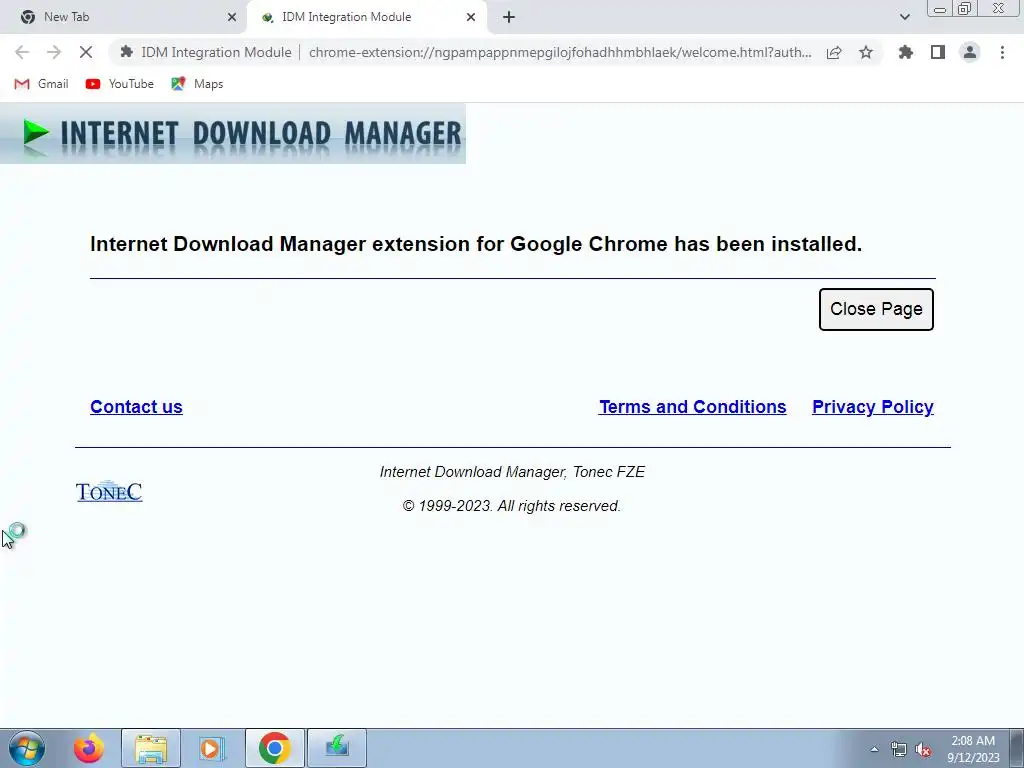Click the installed confirmation heading text

click(x=476, y=244)
